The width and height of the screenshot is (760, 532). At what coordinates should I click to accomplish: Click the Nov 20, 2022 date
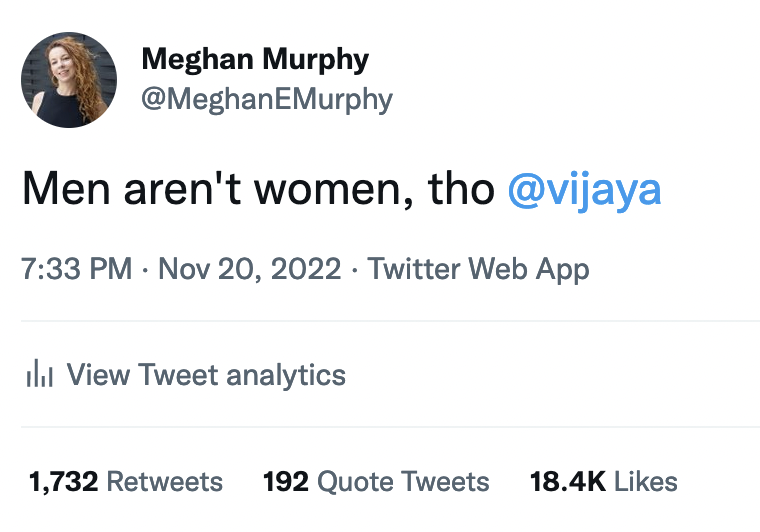[250, 269]
